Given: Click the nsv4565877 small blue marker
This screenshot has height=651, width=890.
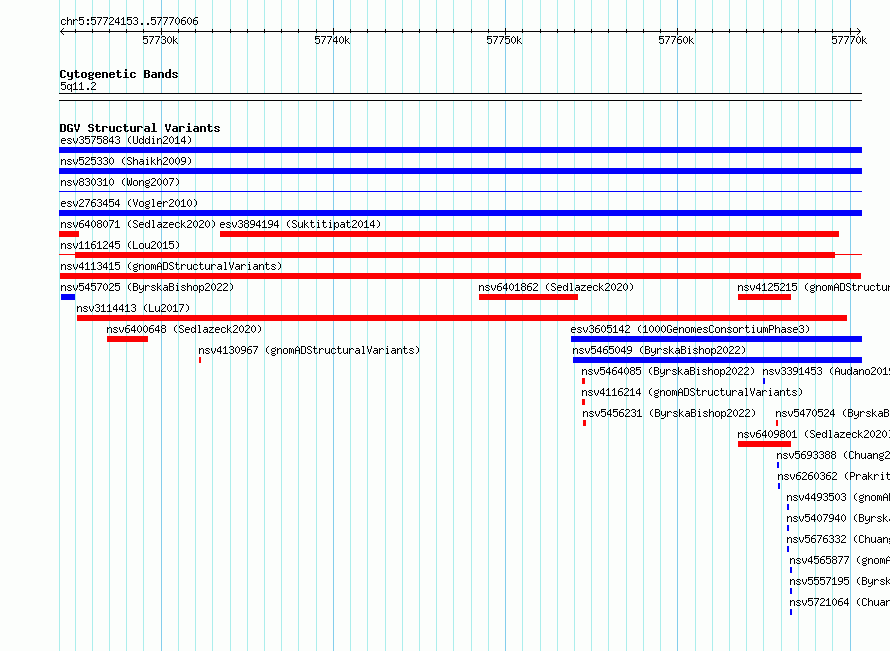Looking at the screenshot, I should click(791, 570).
